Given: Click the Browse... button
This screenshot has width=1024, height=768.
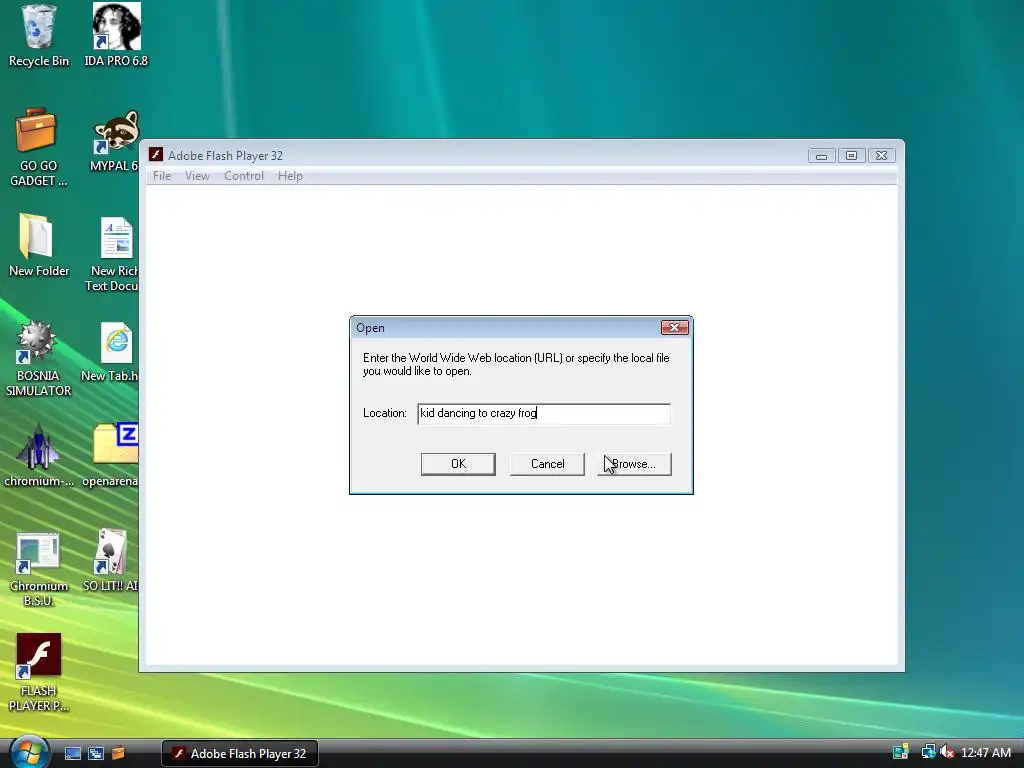Looking at the screenshot, I should [x=634, y=464].
